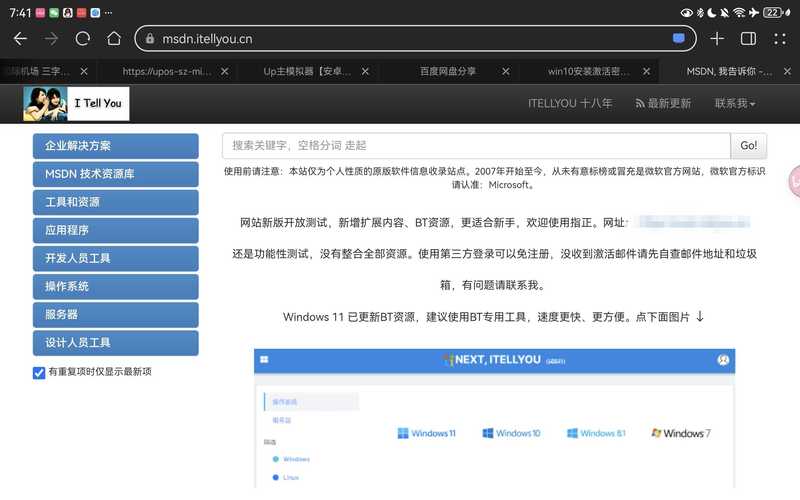This screenshot has width=800, height=500.
Task: Click the blue icon inside address bar
Action: [679, 38]
